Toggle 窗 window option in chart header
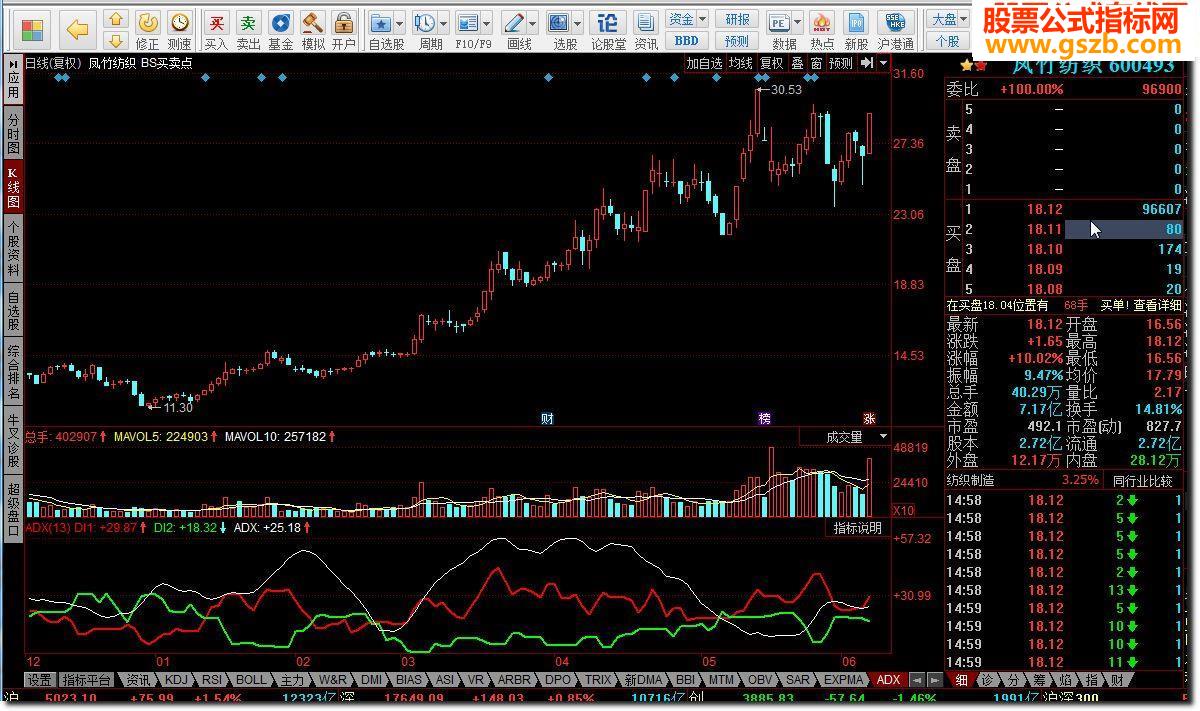Image resolution: width=1200 pixels, height=711 pixels. [816, 63]
